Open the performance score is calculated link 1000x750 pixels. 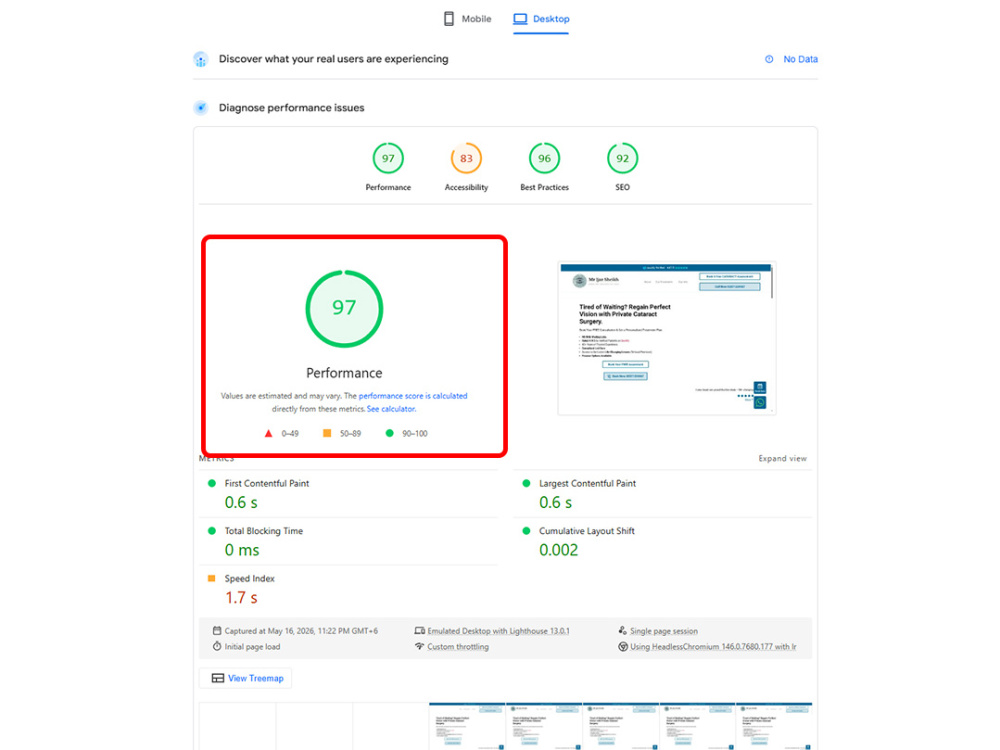[x=413, y=396]
